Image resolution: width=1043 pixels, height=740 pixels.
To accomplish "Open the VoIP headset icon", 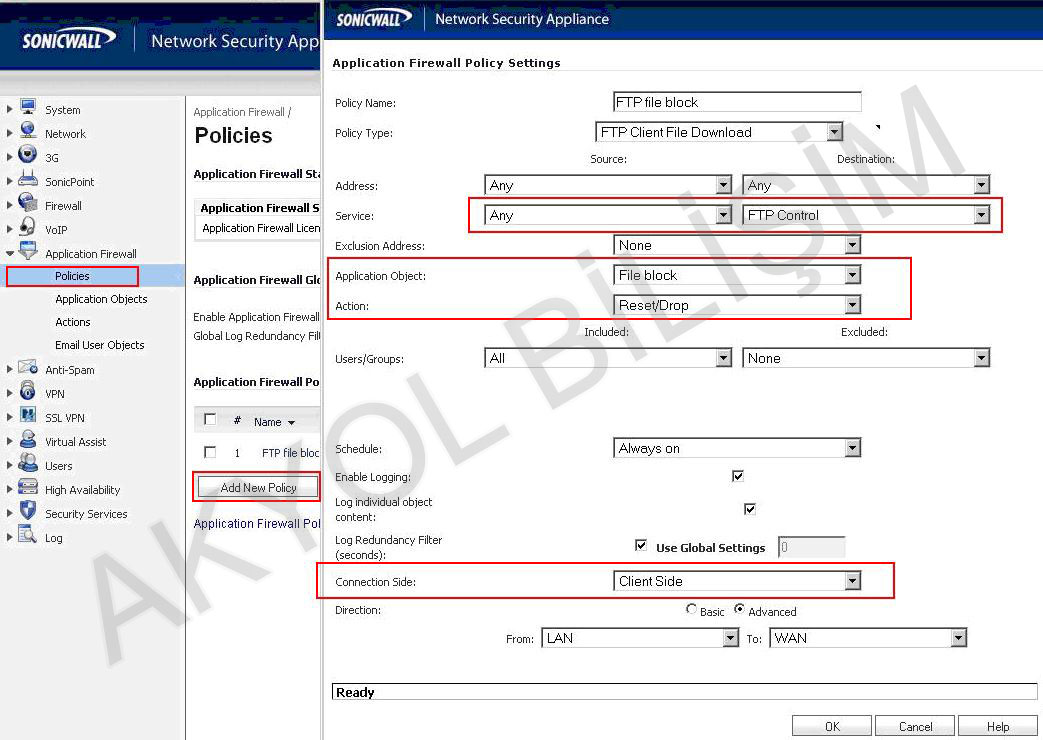I will pyautogui.click(x=28, y=229).
